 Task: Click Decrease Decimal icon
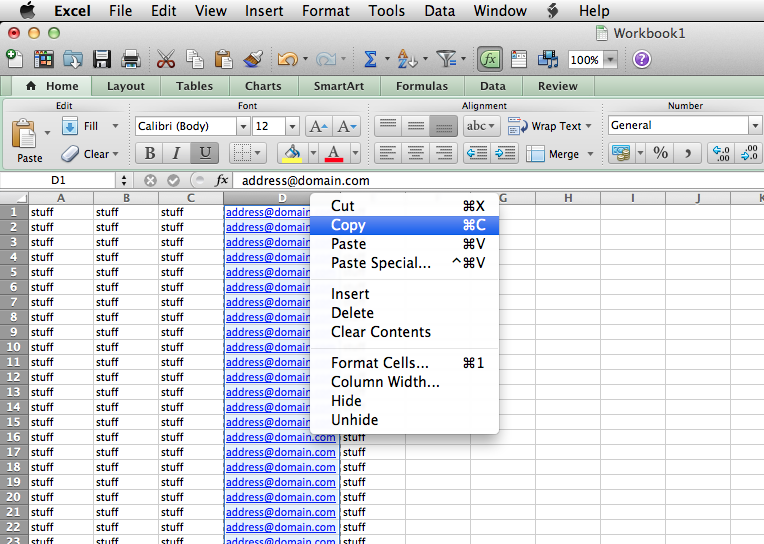[749, 153]
